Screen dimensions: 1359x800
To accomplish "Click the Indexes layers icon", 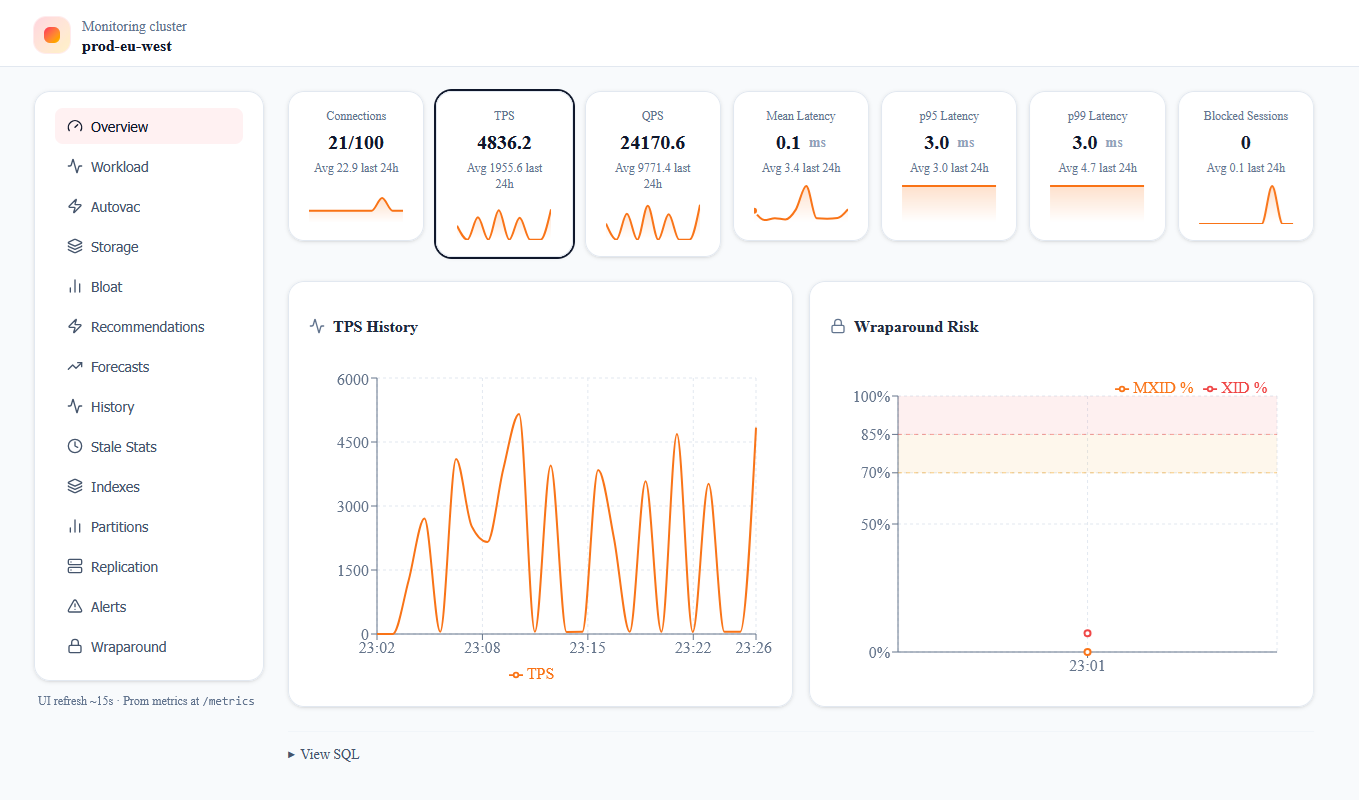I will pyautogui.click(x=75, y=486).
